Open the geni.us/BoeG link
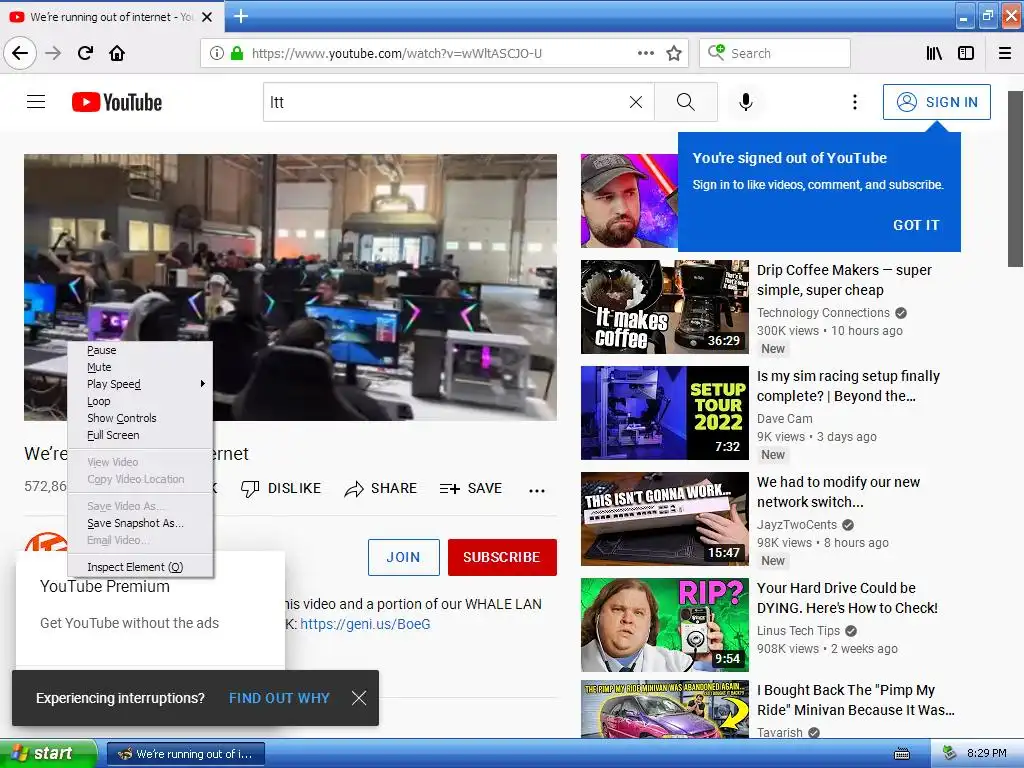This screenshot has width=1024, height=768. pyautogui.click(x=365, y=624)
